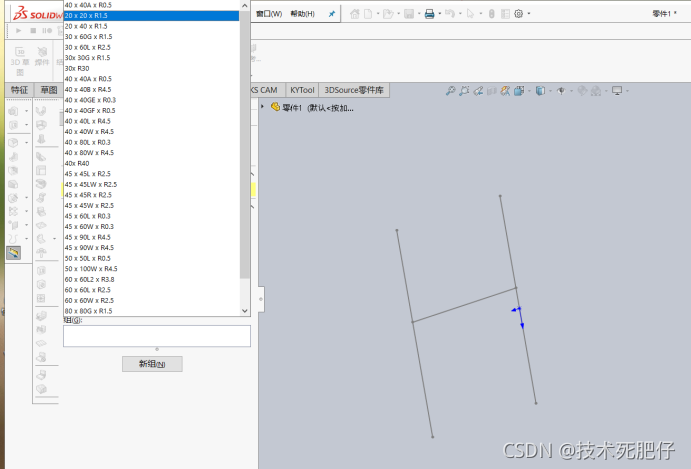Click the 组(G) selection box
This screenshot has height=469, width=691.
tap(157, 336)
